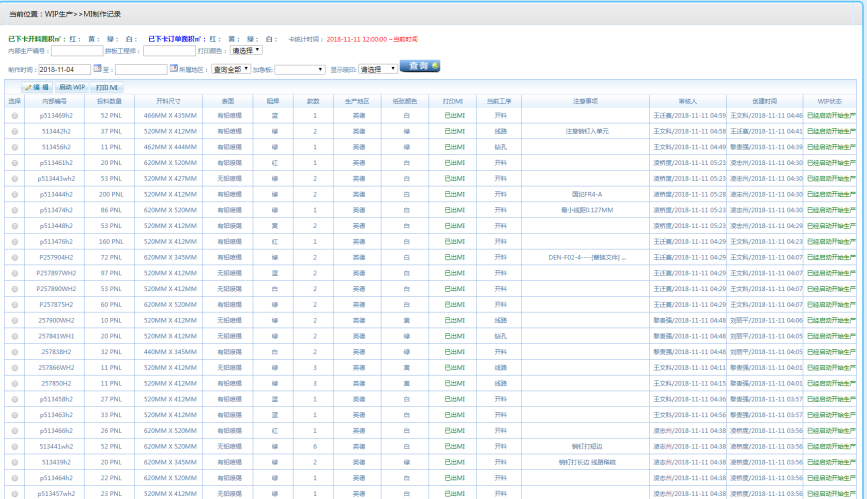The width and height of the screenshot is (867, 499).
Task: Select radio button for row 513442h2
Action: coord(14,131)
